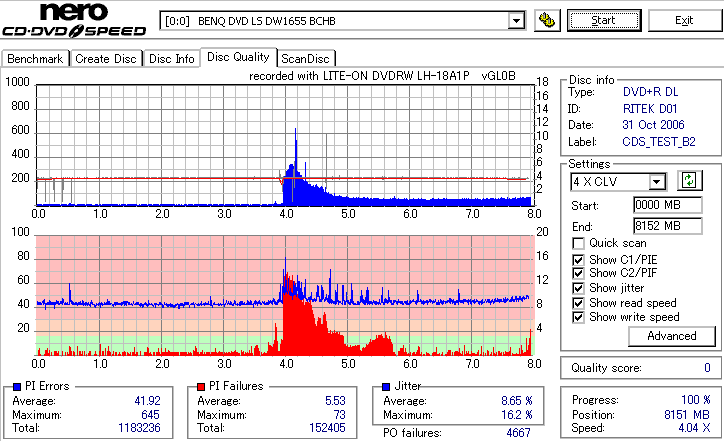Select the Disc Quality tab

[238, 57]
